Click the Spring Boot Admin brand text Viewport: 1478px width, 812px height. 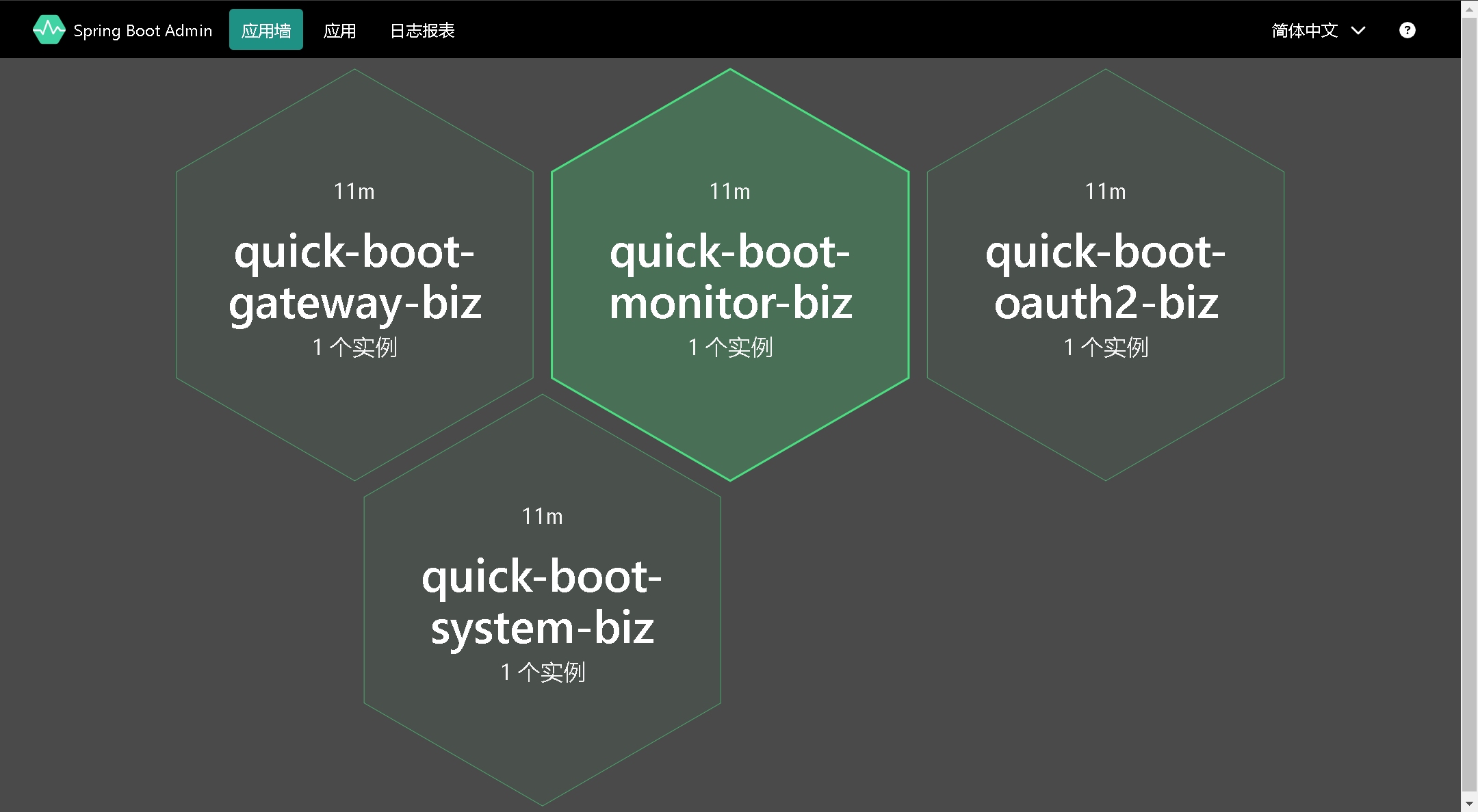click(x=142, y=31)
